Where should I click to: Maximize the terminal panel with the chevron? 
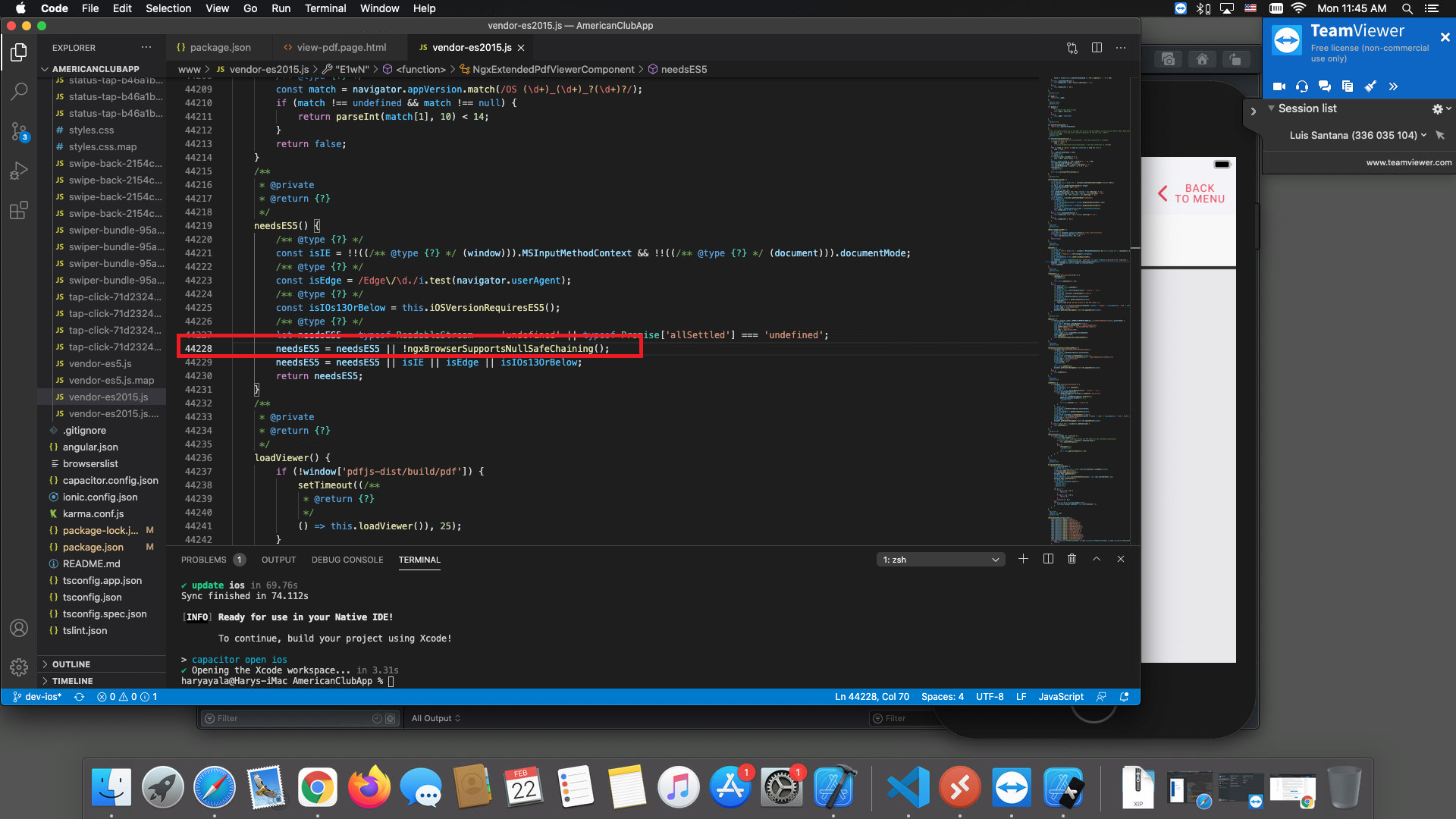(x=1096, y=559)
